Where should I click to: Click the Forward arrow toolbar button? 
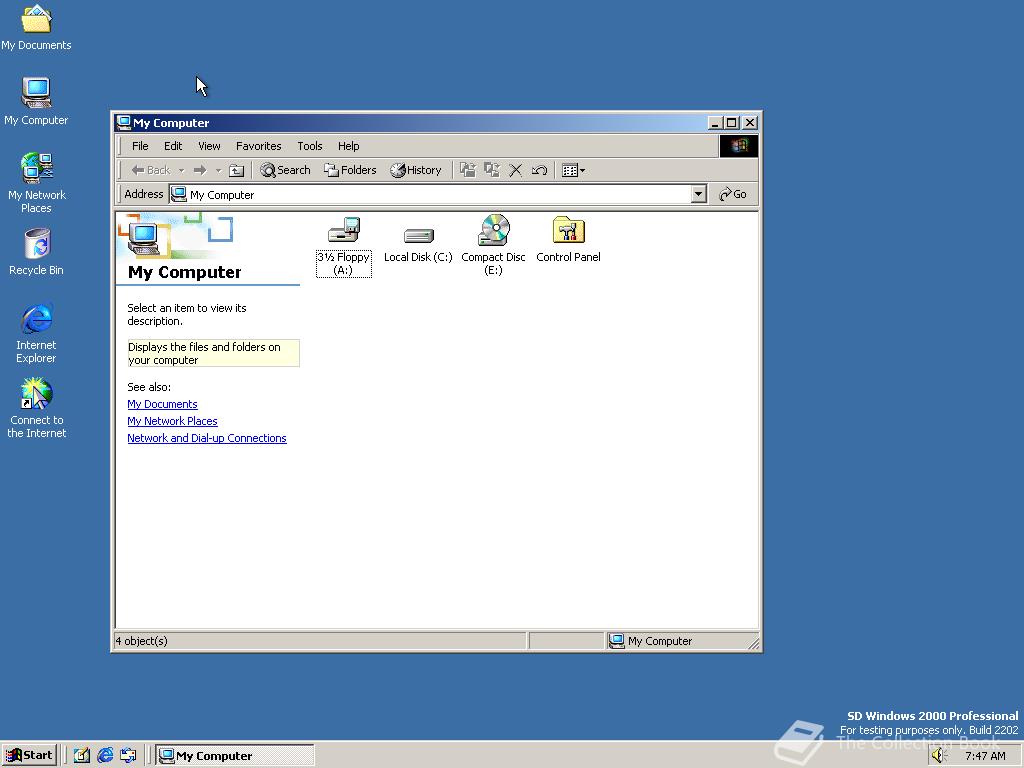point(200,170)
